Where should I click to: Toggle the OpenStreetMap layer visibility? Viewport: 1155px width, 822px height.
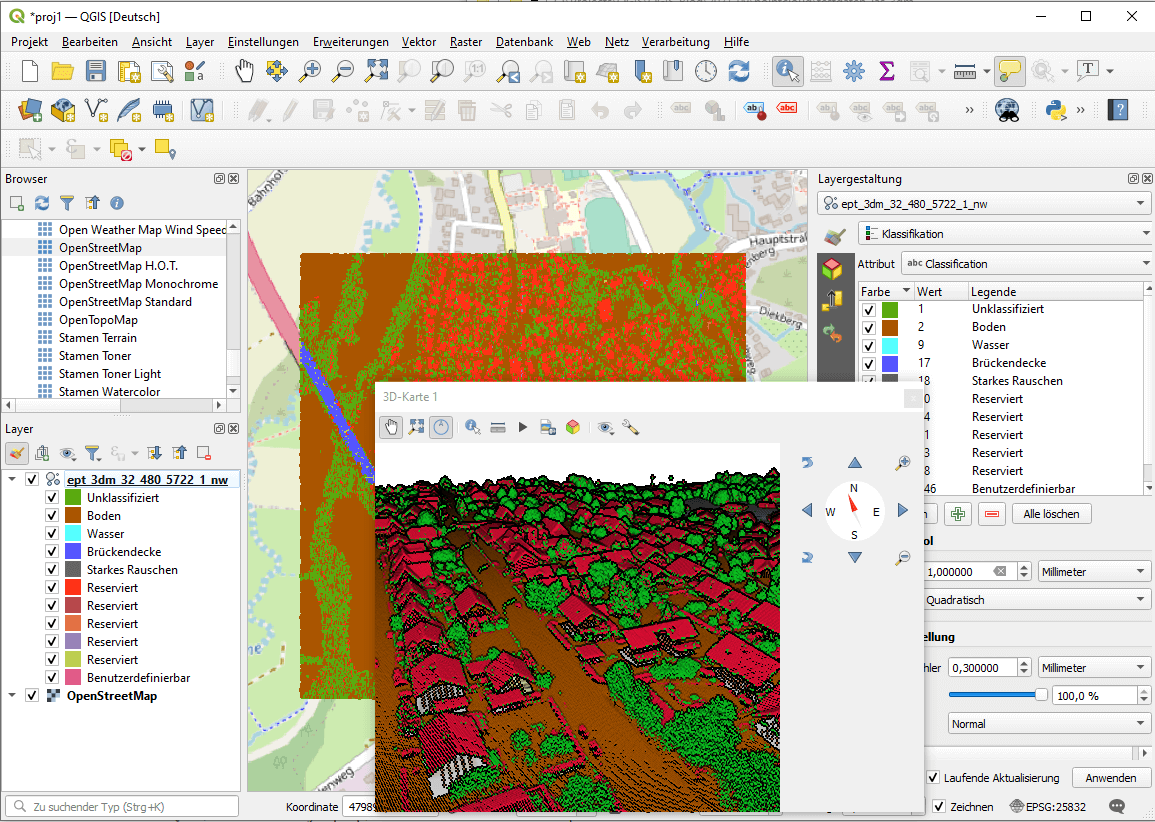pyautogui.click(x=32, y=696)
